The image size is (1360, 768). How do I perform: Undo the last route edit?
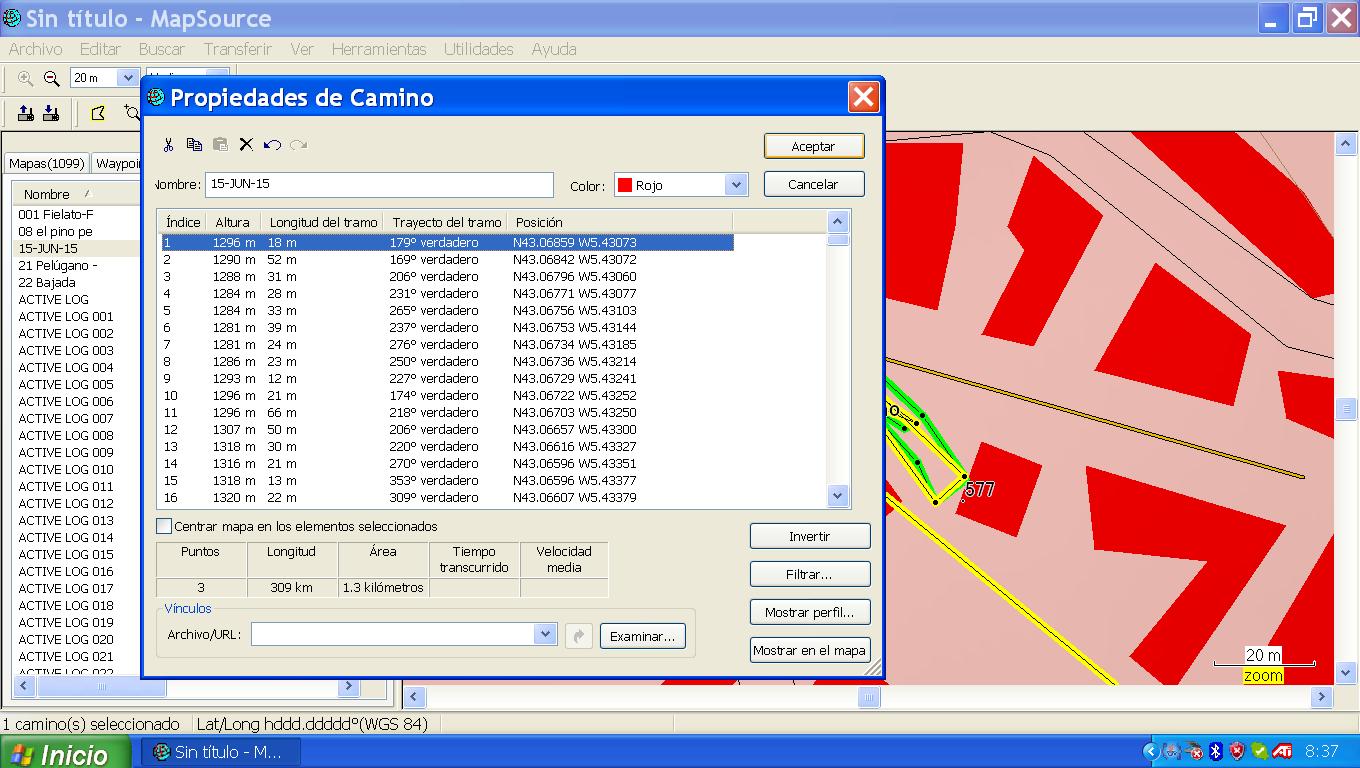[270, 144]
